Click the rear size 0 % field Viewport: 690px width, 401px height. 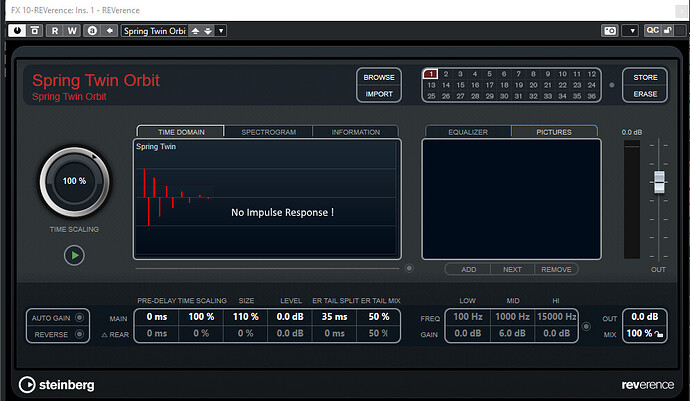(246, 334)
